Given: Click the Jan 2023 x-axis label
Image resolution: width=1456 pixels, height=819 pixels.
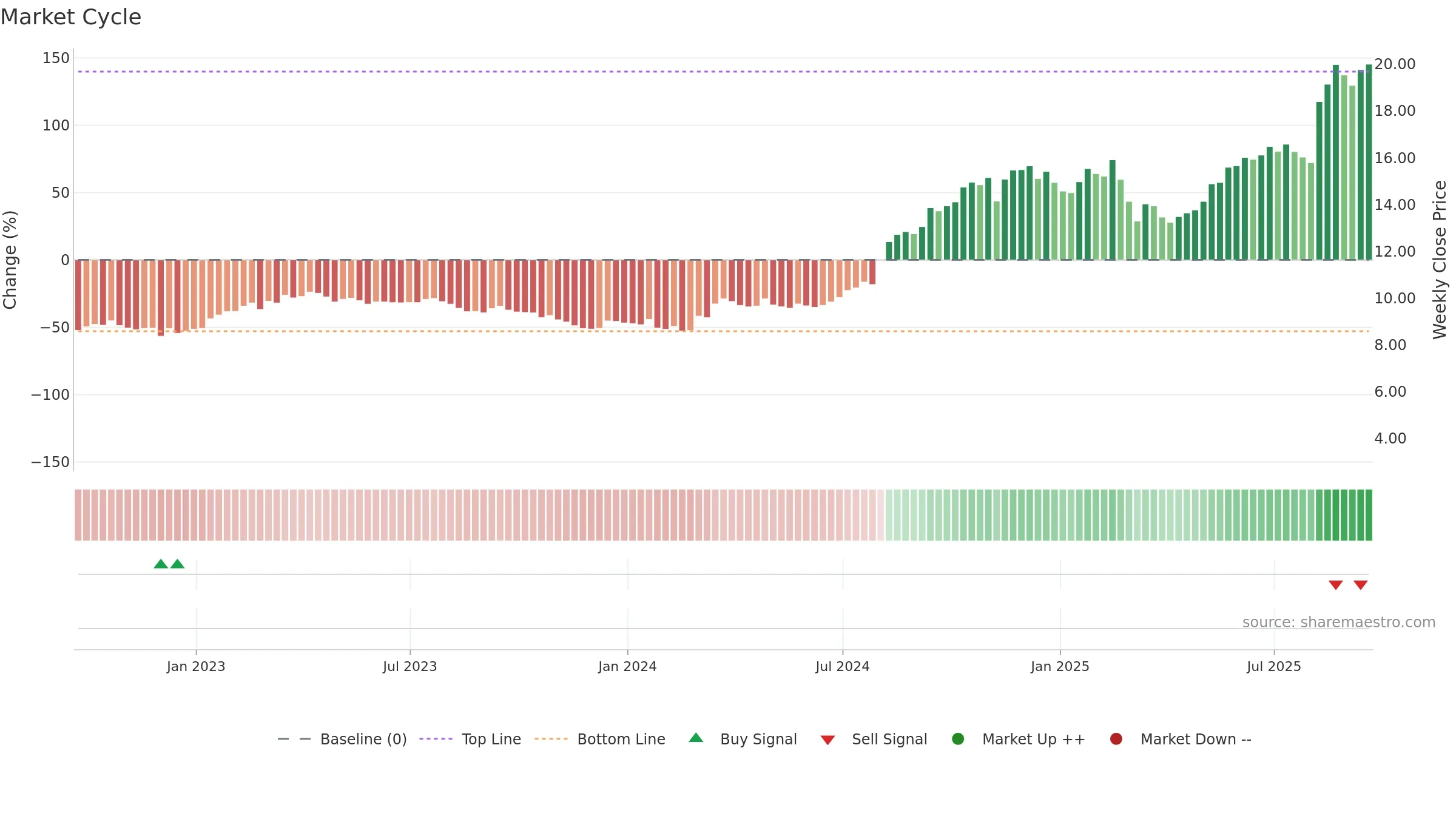Looking at the screenshot, I should 196,666.
